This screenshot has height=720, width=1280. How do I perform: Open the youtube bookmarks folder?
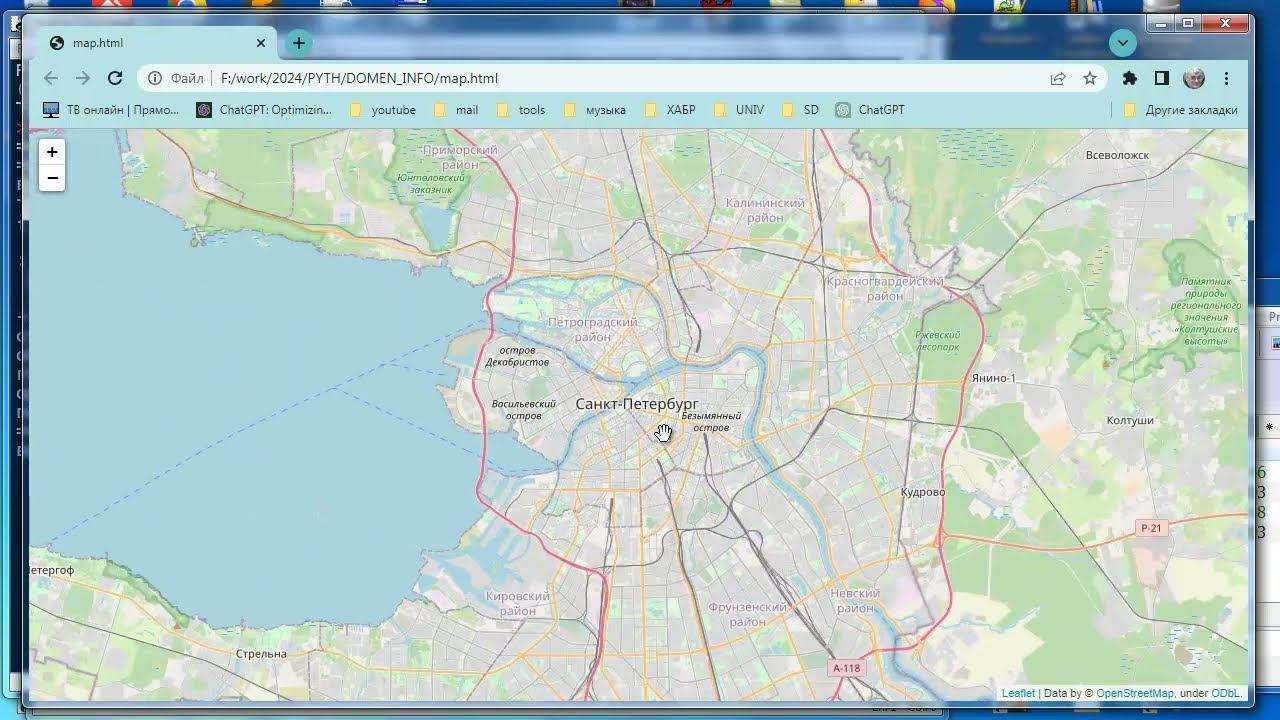click(383, 110)
